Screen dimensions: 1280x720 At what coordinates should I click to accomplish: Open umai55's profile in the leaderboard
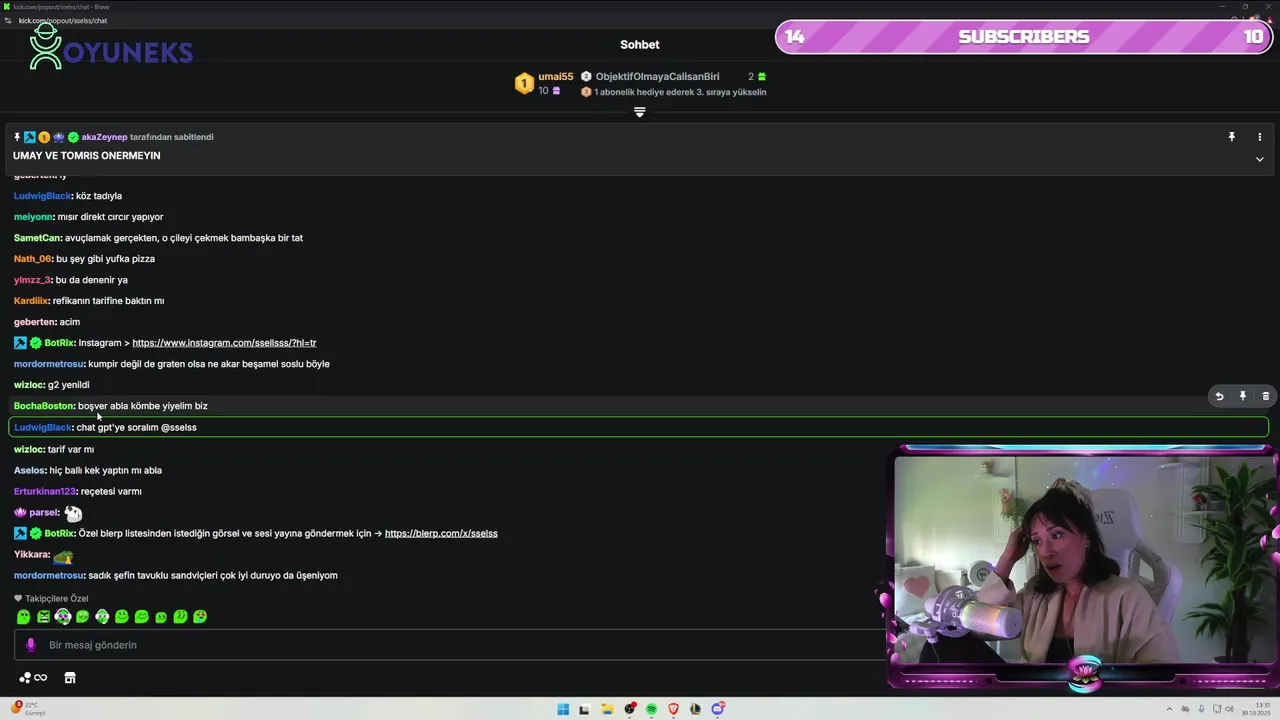556,77
